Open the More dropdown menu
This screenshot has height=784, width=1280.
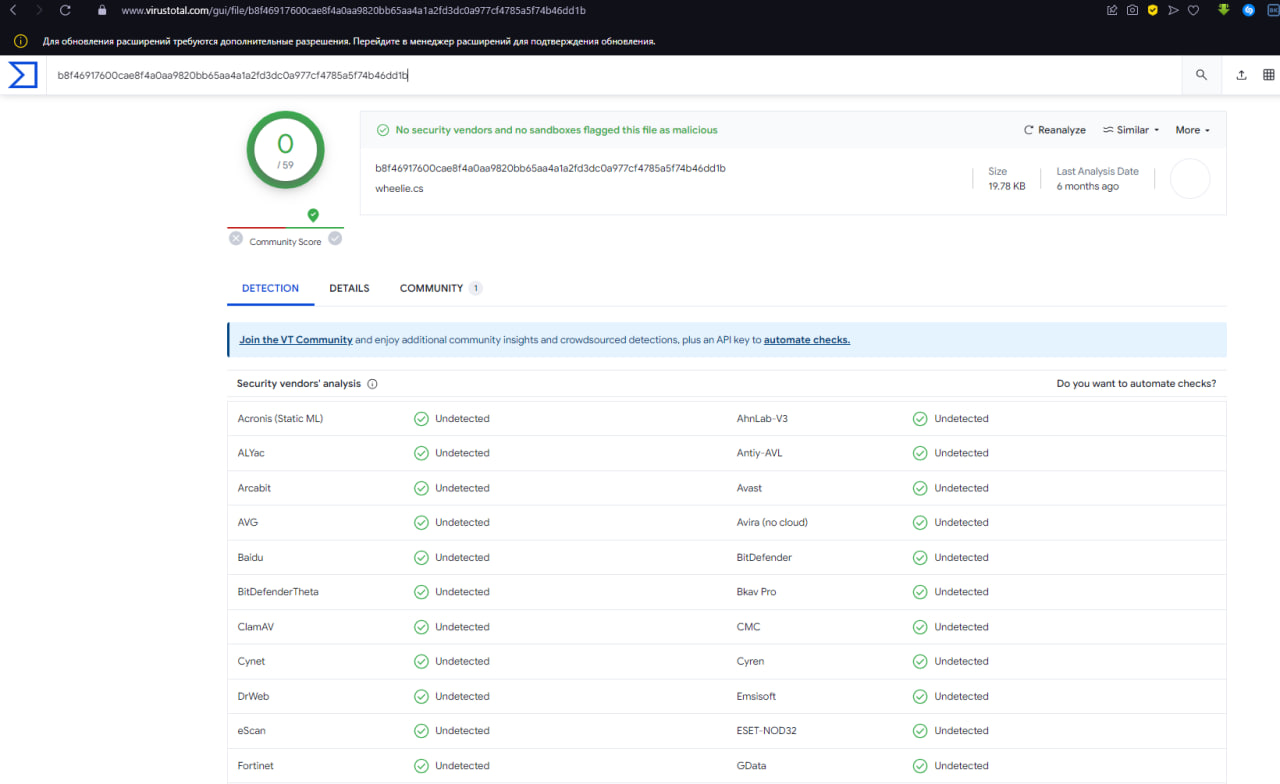click(1192, 130)
